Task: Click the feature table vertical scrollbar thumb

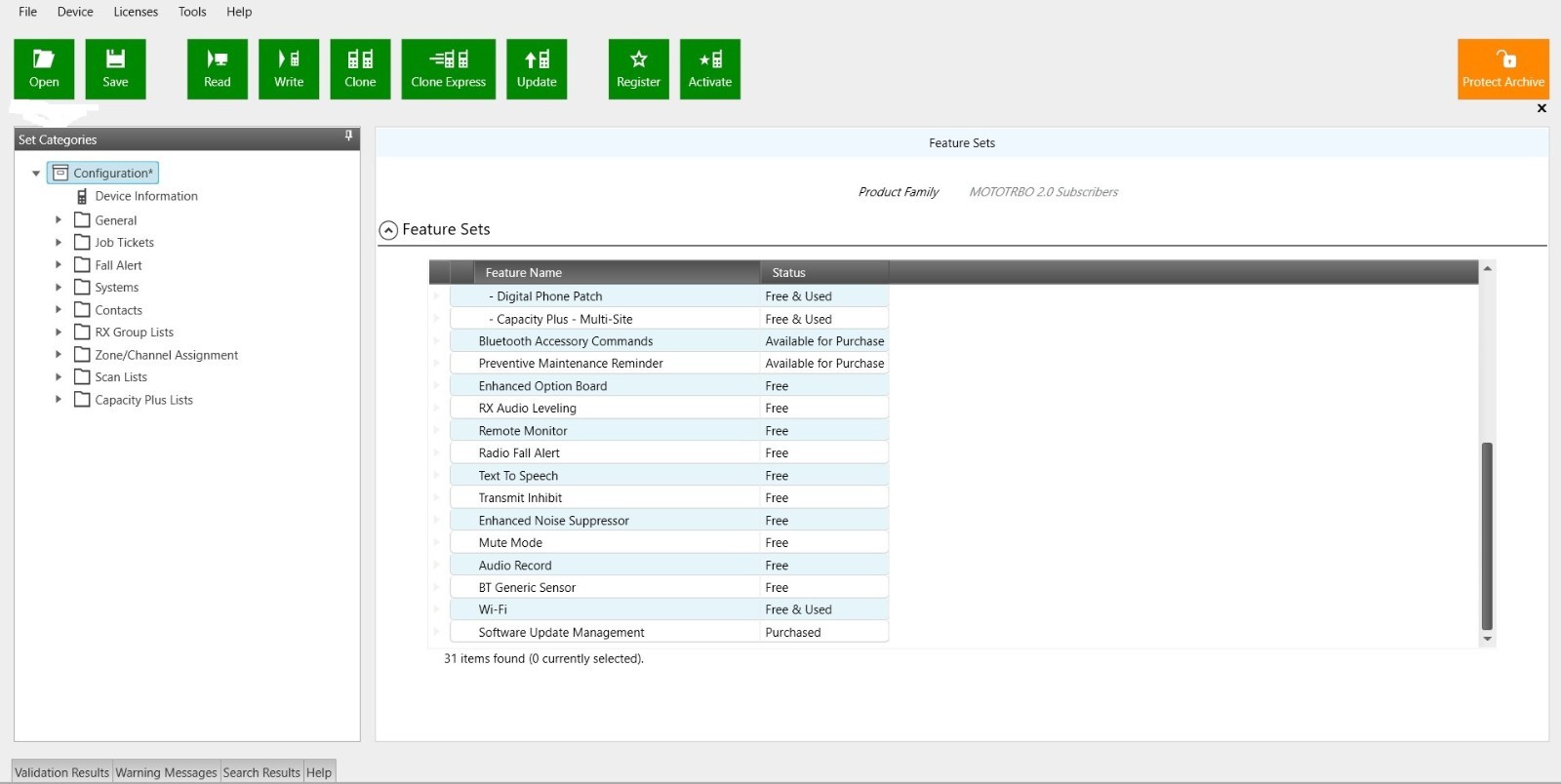Action: [x=1487, y=536]
